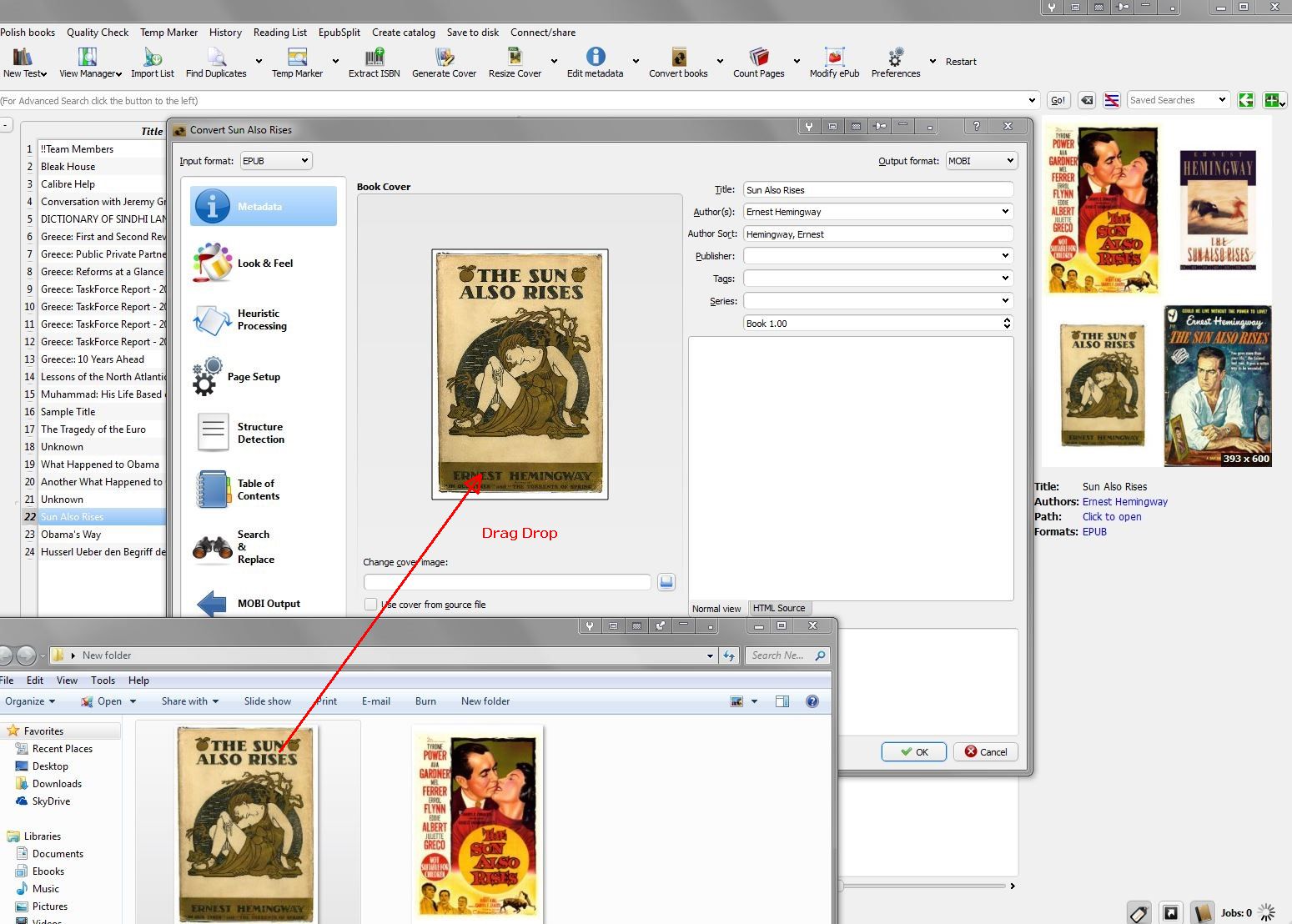The height and width of the screenshot is (924, 1292).
Task: Open Downloads in Explorer's Favorites
Action: point(57,784)
